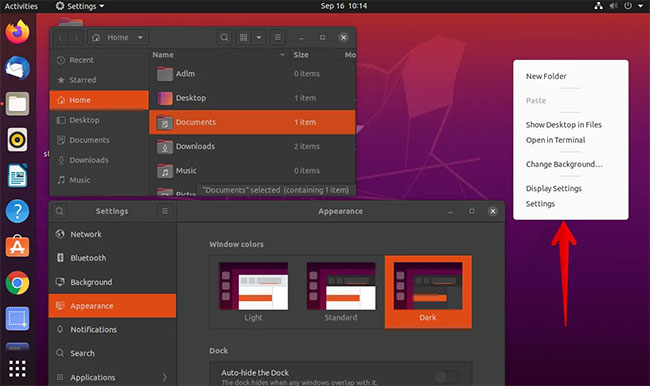Choose the Light window color theme
The height and width of the screenshot is (386, 650).
click(253, 292)
